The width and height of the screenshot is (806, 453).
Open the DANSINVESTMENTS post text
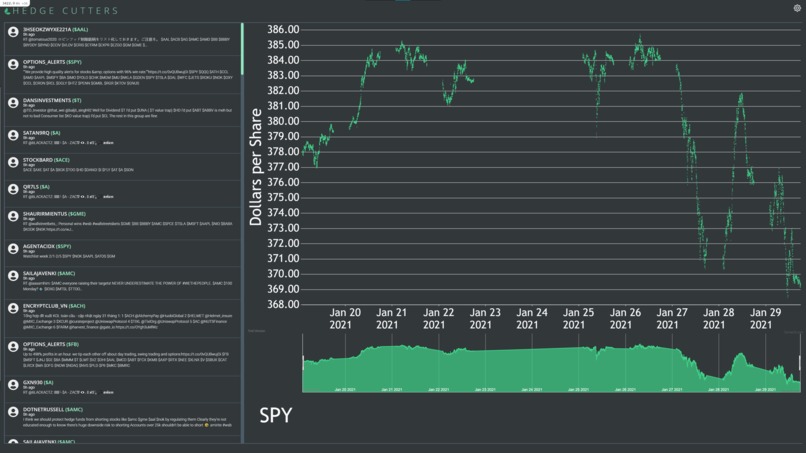point(127,113)
